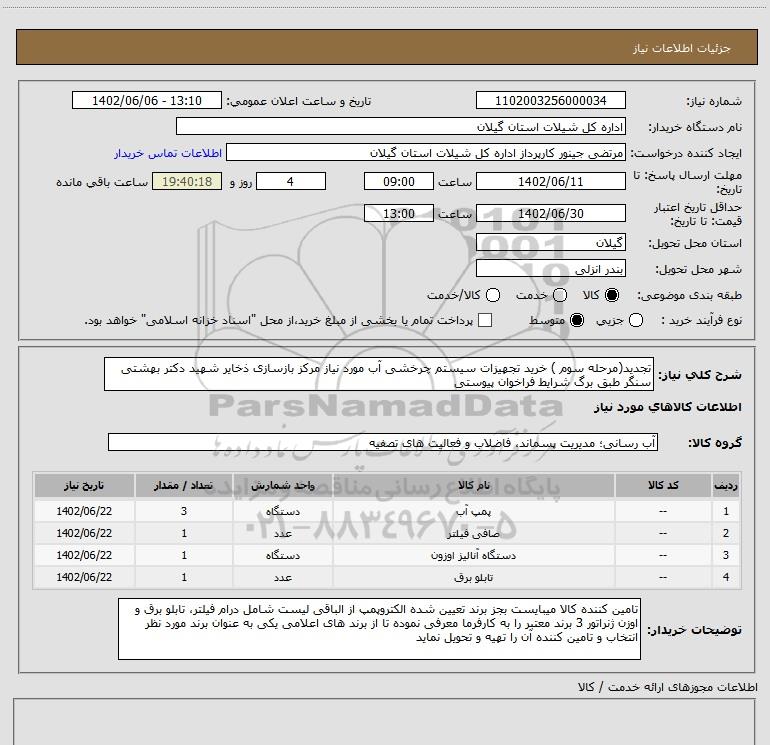Select the تابلو برق item cell
The image size is (770, 745).
(x=473, y=578)
